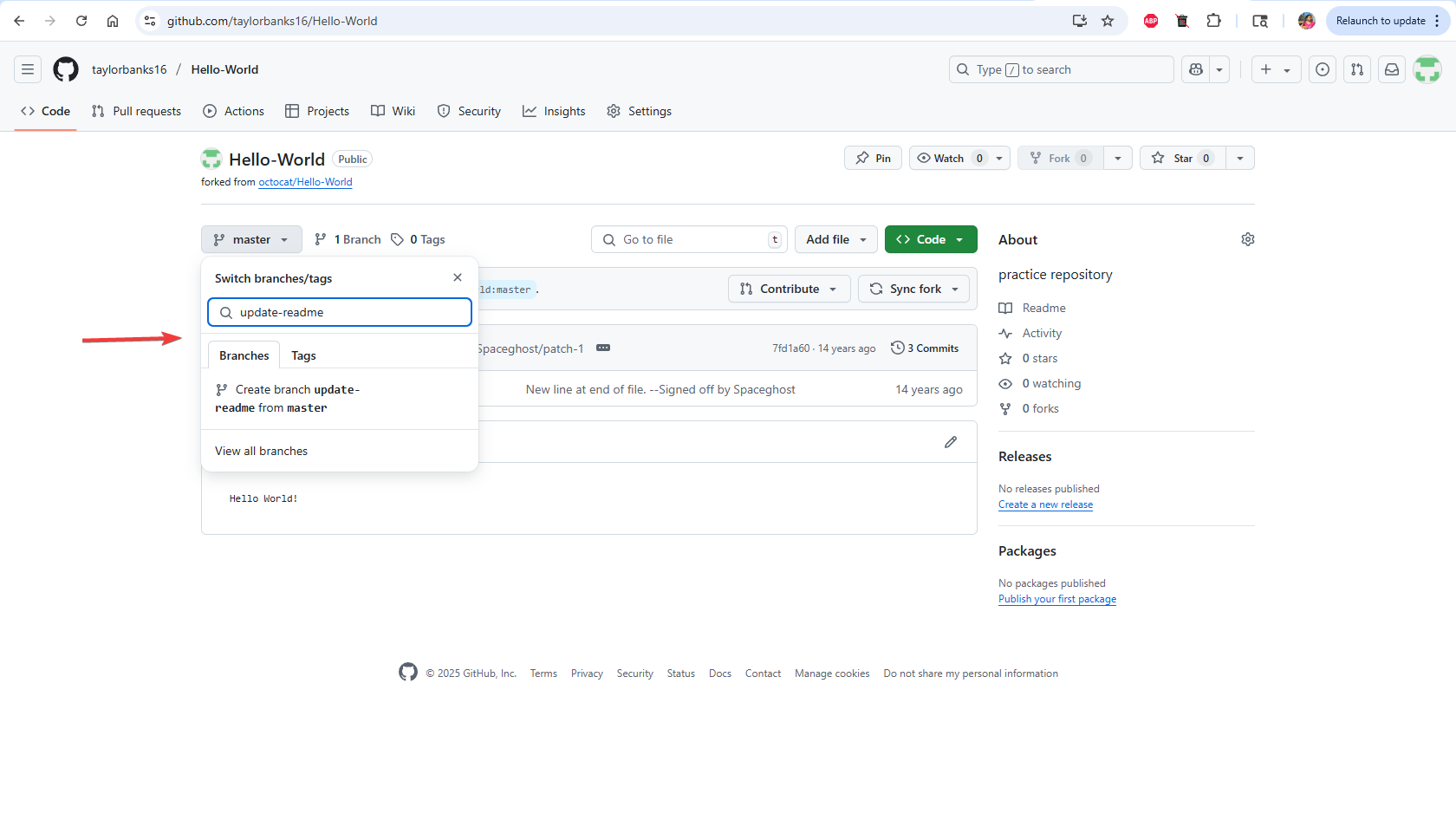Open the Projects tab

pyautogui.click(x=317, y=111)
